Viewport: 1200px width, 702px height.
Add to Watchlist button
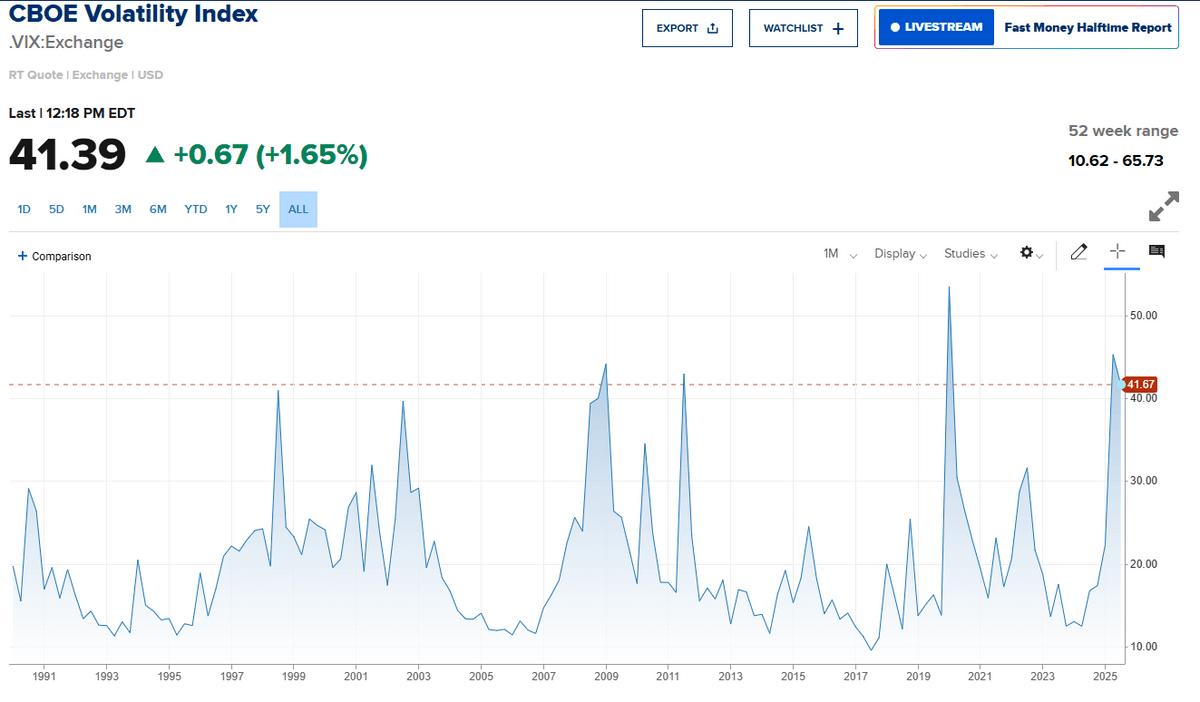pyautogui.click(x=803, y=28)
